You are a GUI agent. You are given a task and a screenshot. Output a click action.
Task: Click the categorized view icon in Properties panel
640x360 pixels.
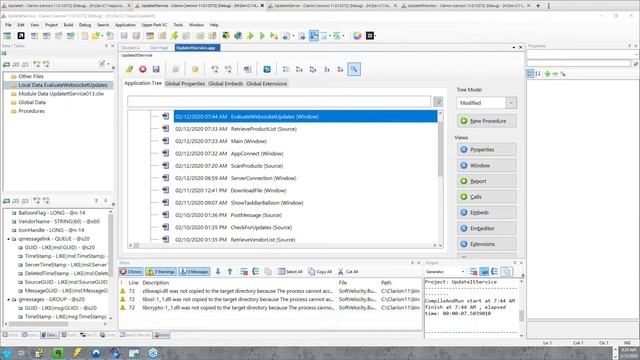tap(530, 74)
